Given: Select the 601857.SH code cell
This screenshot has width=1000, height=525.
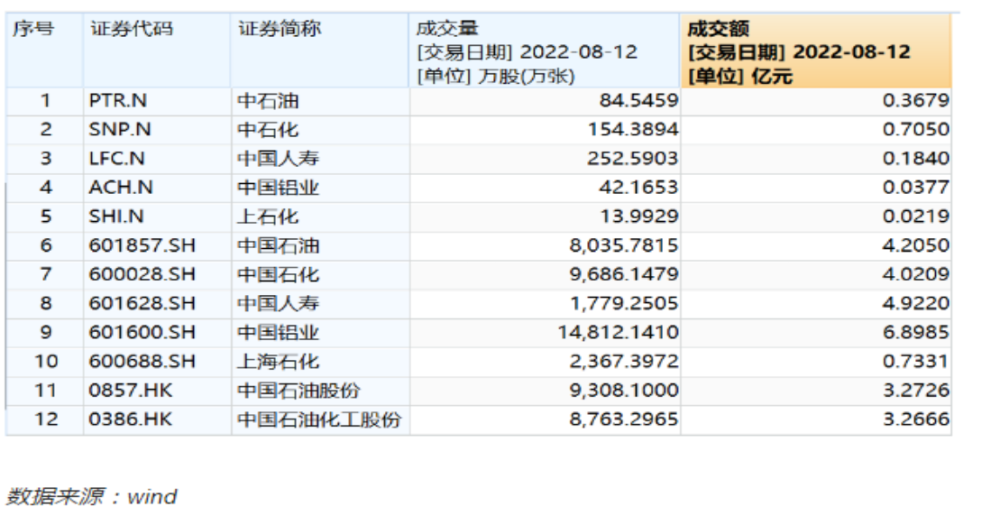Looking at the screenshot, I should pyautogui.click(x=142, y=245).
